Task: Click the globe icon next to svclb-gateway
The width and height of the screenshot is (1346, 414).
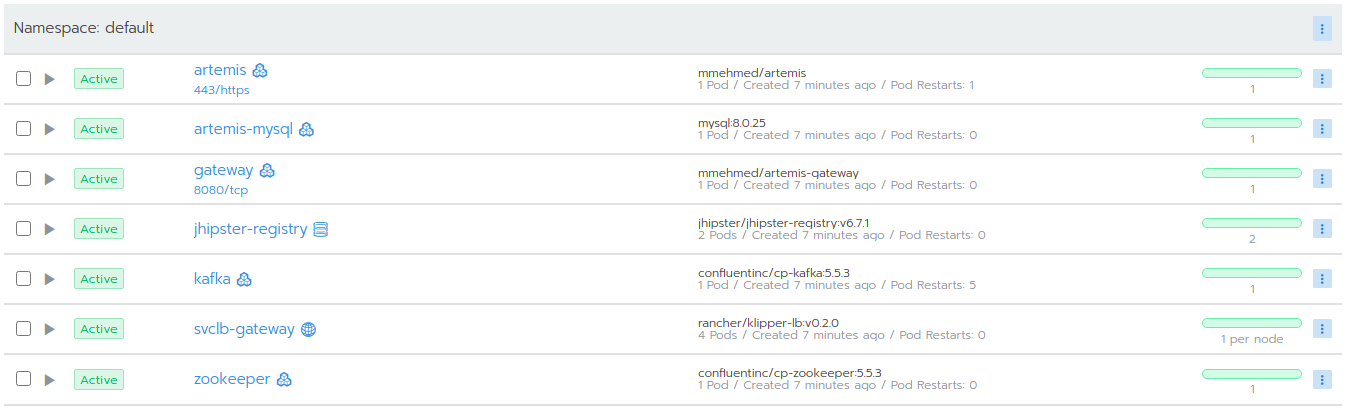Action: 309,329
